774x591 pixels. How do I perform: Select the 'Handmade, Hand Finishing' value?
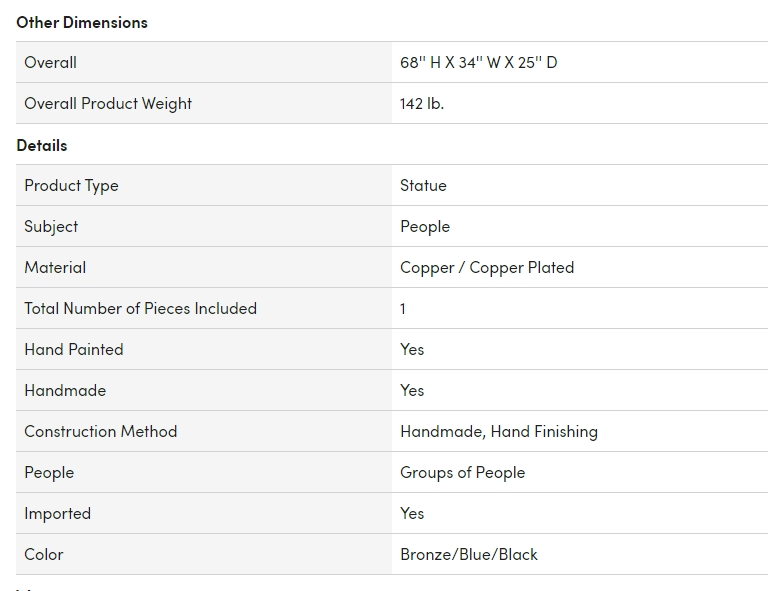[498, 431]
